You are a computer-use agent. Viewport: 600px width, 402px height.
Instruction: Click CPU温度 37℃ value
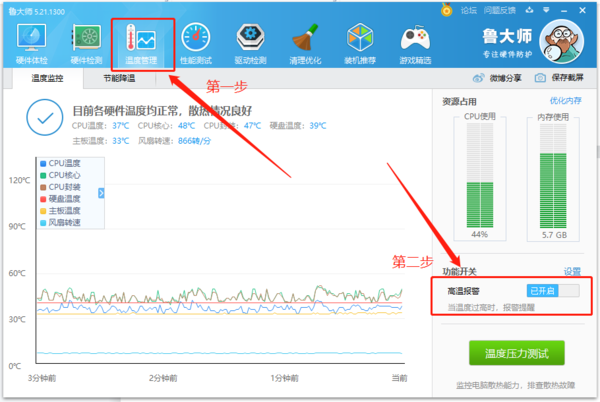pos(121,126)
